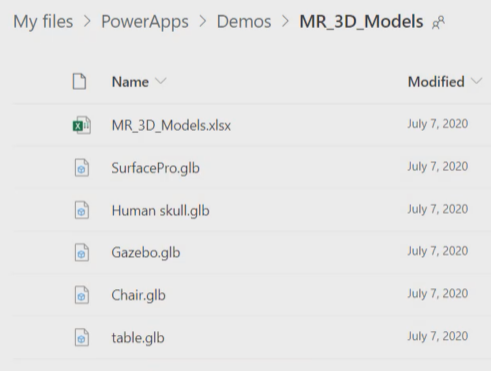Open the Gazebo.glb file
Screen dimensions: 491x371
(146, 252)
